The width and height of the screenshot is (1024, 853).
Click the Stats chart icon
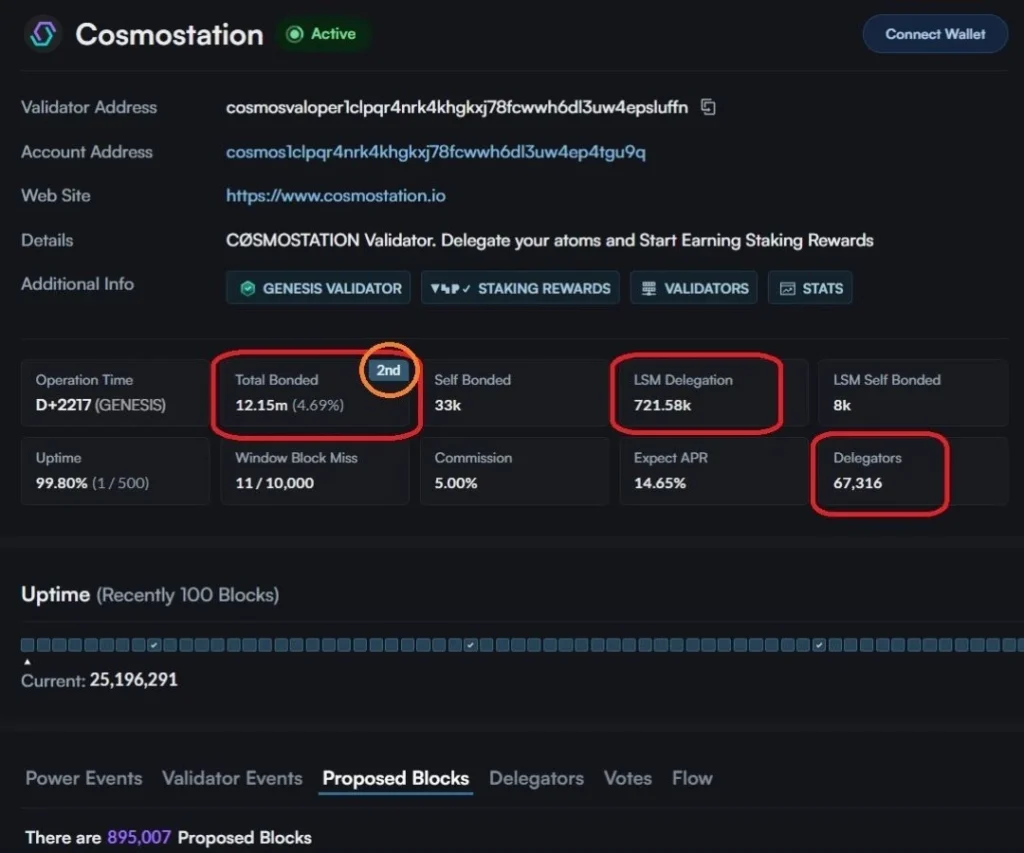click(x=788, y=288)
